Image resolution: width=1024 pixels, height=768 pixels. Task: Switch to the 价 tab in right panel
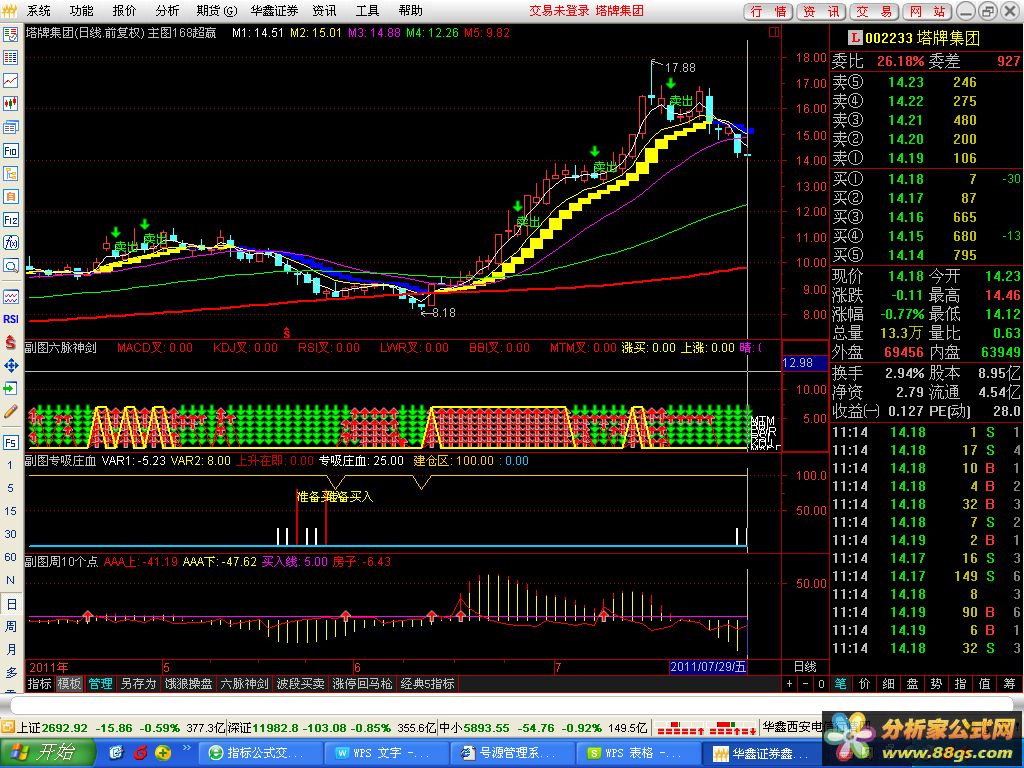coord(865,684)
